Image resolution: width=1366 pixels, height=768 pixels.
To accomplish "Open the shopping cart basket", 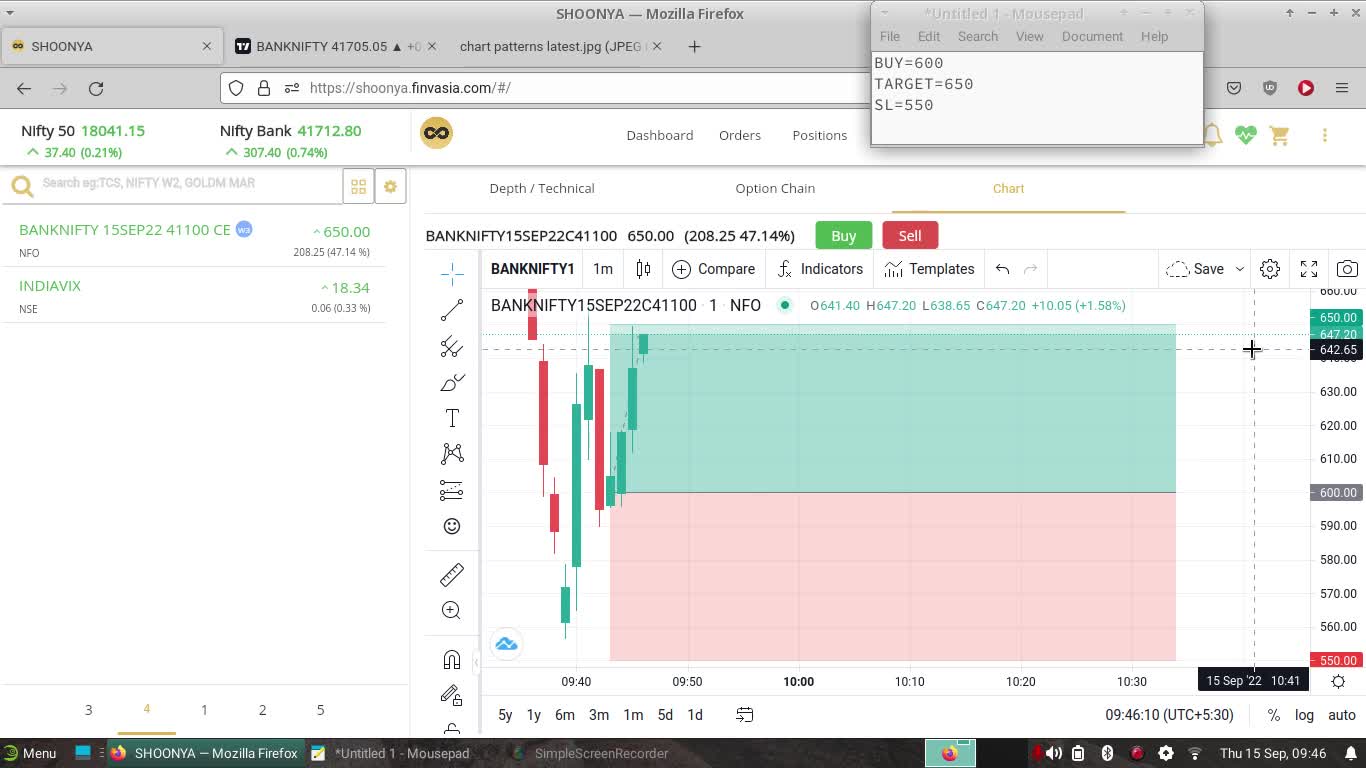I will [x=1279, y=135].
